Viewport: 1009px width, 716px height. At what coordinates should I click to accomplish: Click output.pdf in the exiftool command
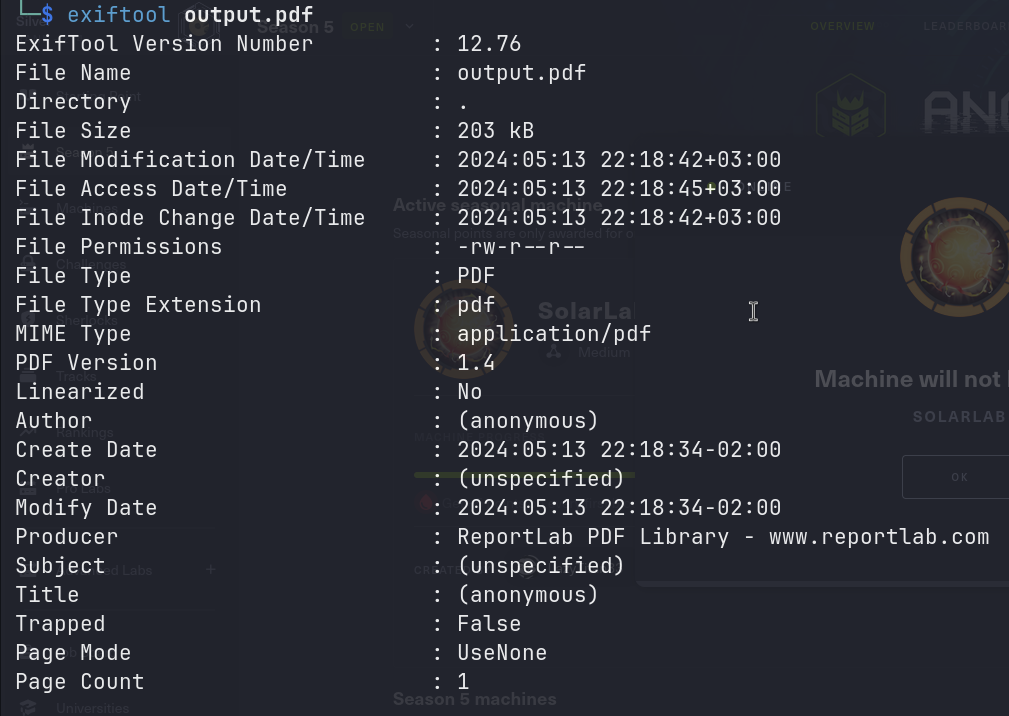point(249,15)
